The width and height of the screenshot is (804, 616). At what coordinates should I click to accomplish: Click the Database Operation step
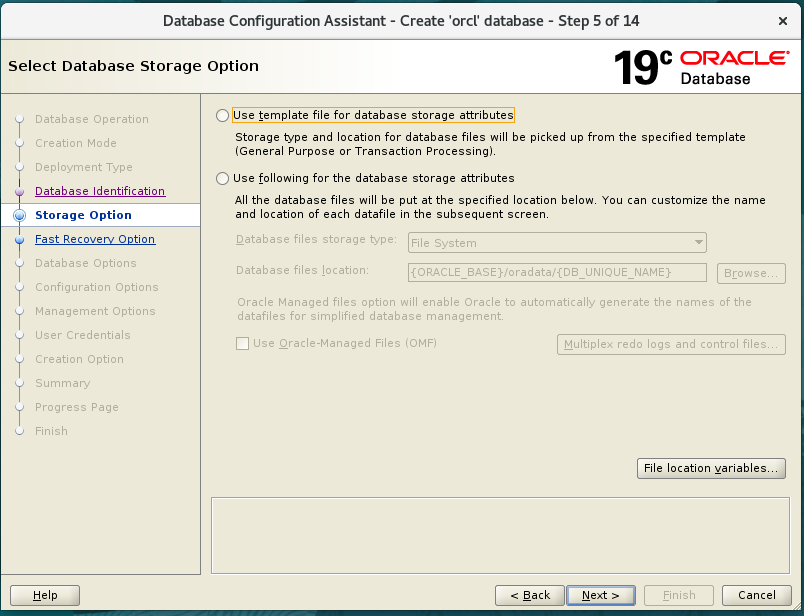coord(92,119)
